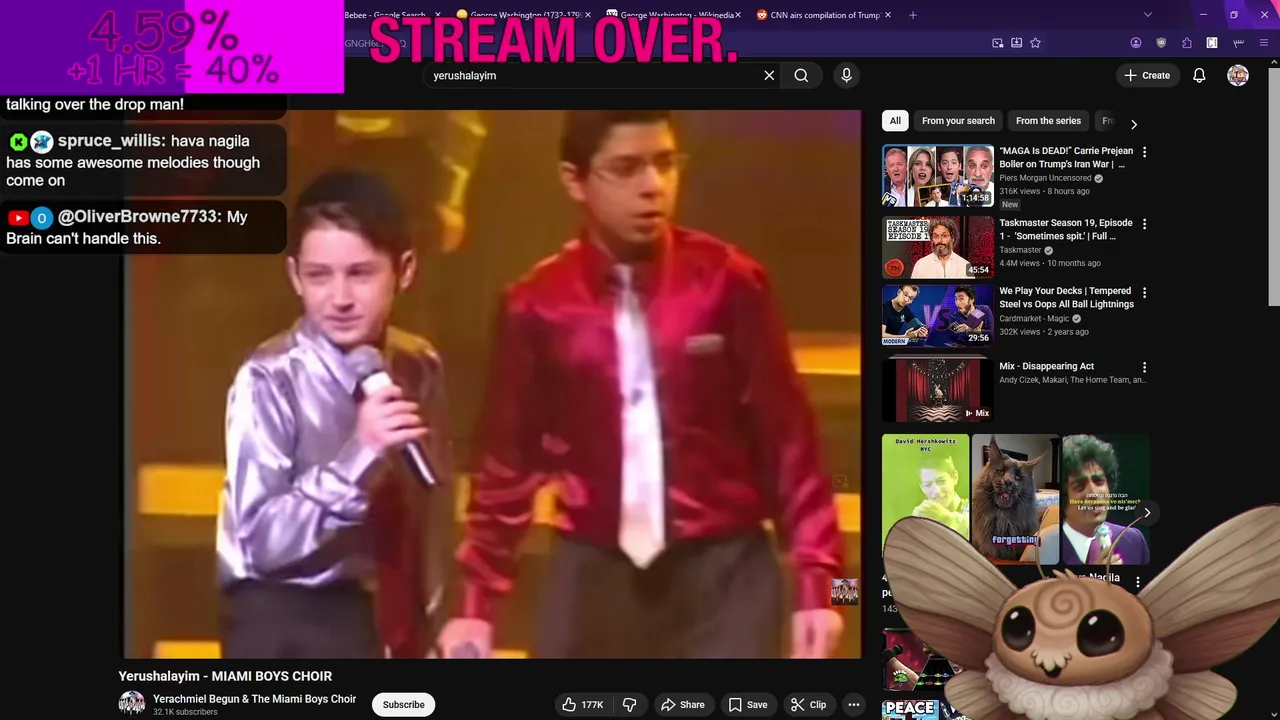The image size is (1280, 720).
Task: Clear the YouTube search box text
Action: 769,75
